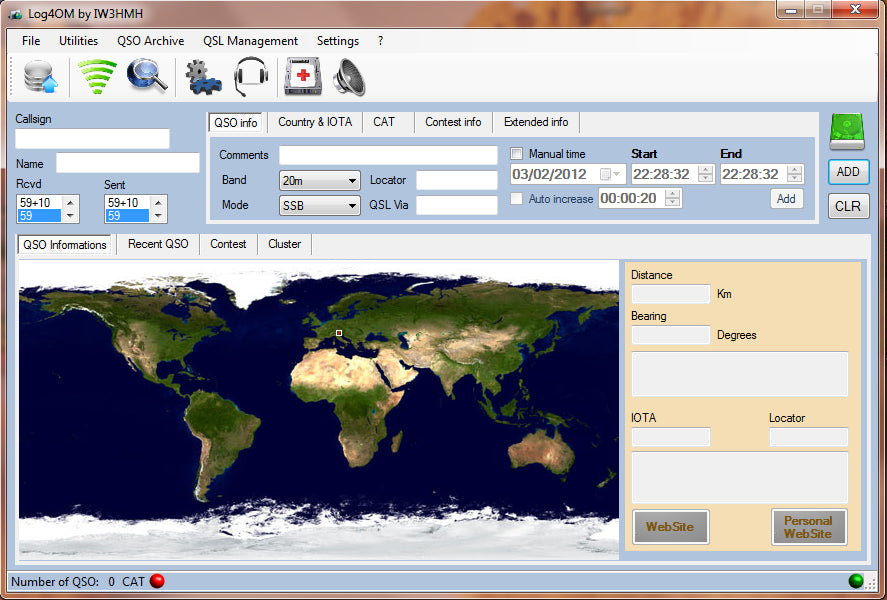
Task: Open the Band dropdown showing 20m
Action: [318, 181]
